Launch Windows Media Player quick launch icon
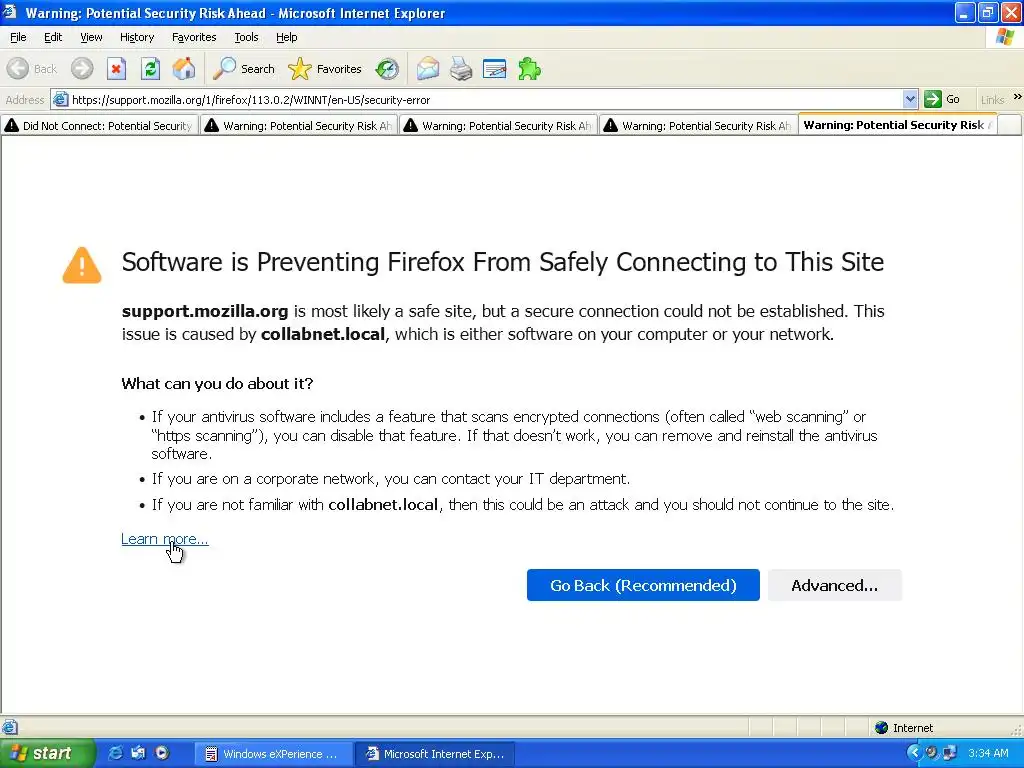This screenshot has height=768, width=1024. (162, 753)
